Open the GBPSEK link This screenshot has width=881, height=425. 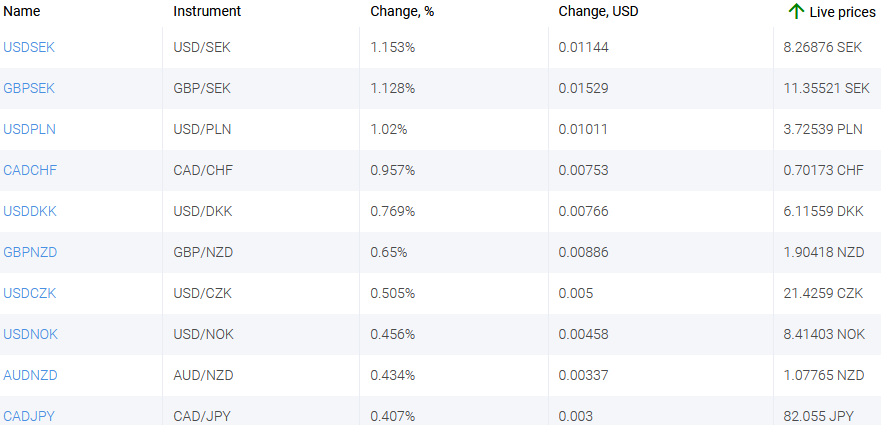pyautogui.click(x=29, y=88)
